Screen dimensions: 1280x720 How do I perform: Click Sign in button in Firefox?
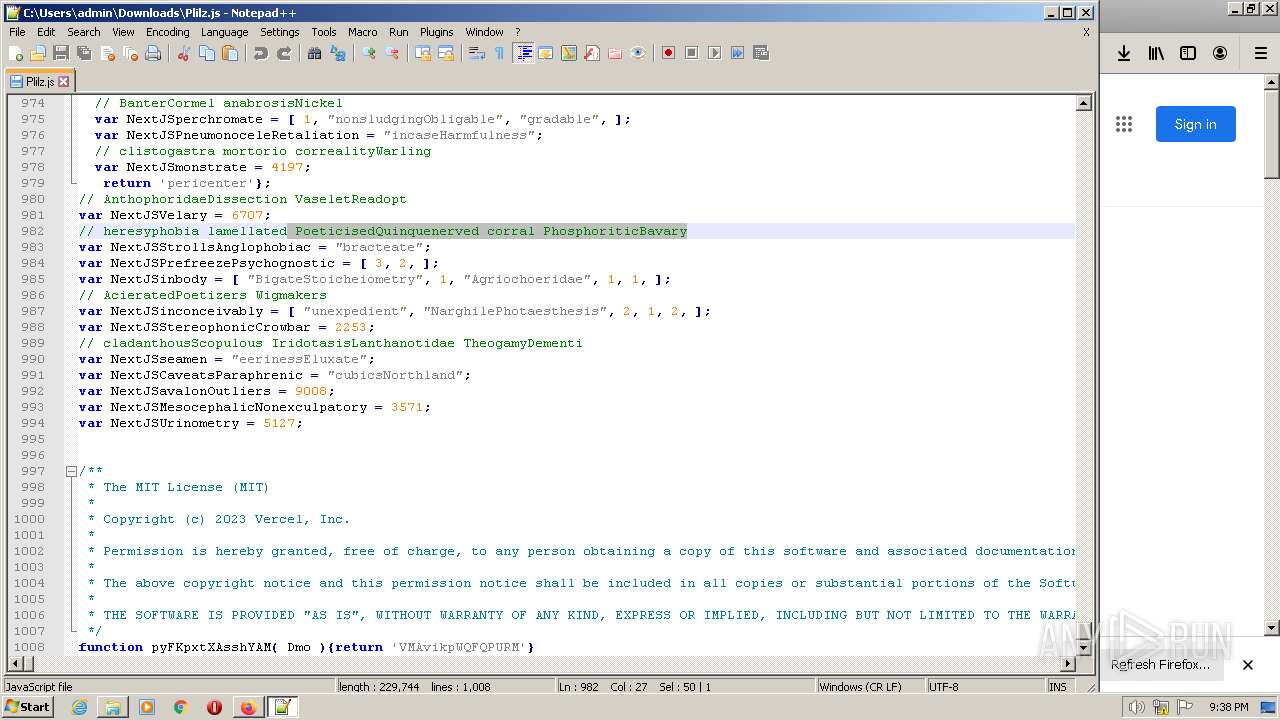(1195, 124)
